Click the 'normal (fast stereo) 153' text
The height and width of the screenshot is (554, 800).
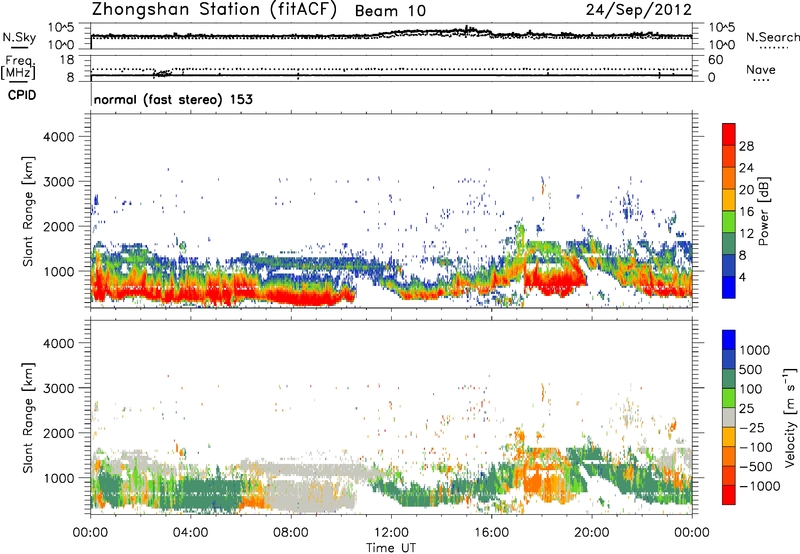pos(173,99)
